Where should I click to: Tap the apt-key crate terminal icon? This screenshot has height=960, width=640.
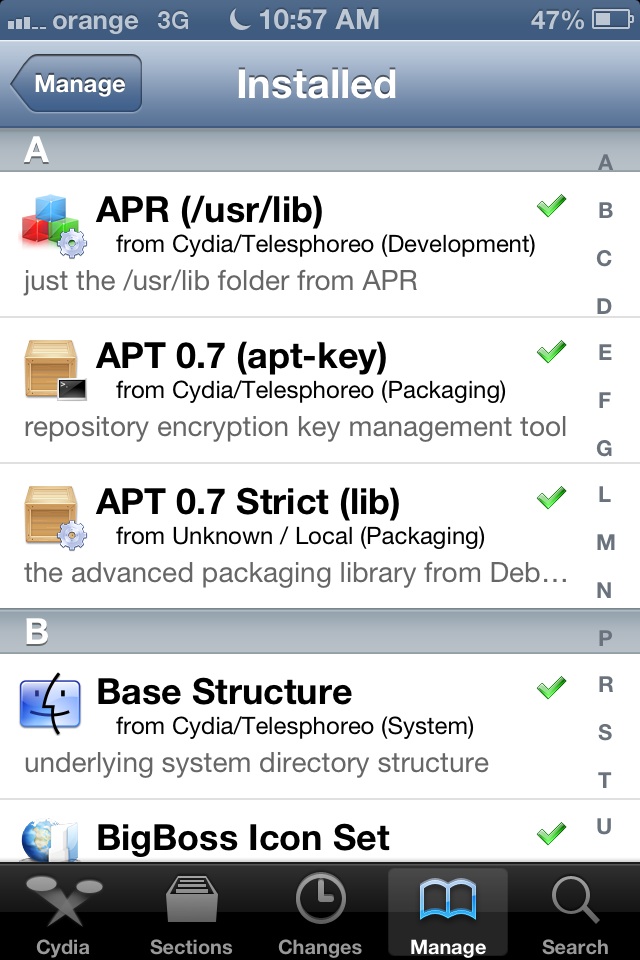(x=55, y=370)
